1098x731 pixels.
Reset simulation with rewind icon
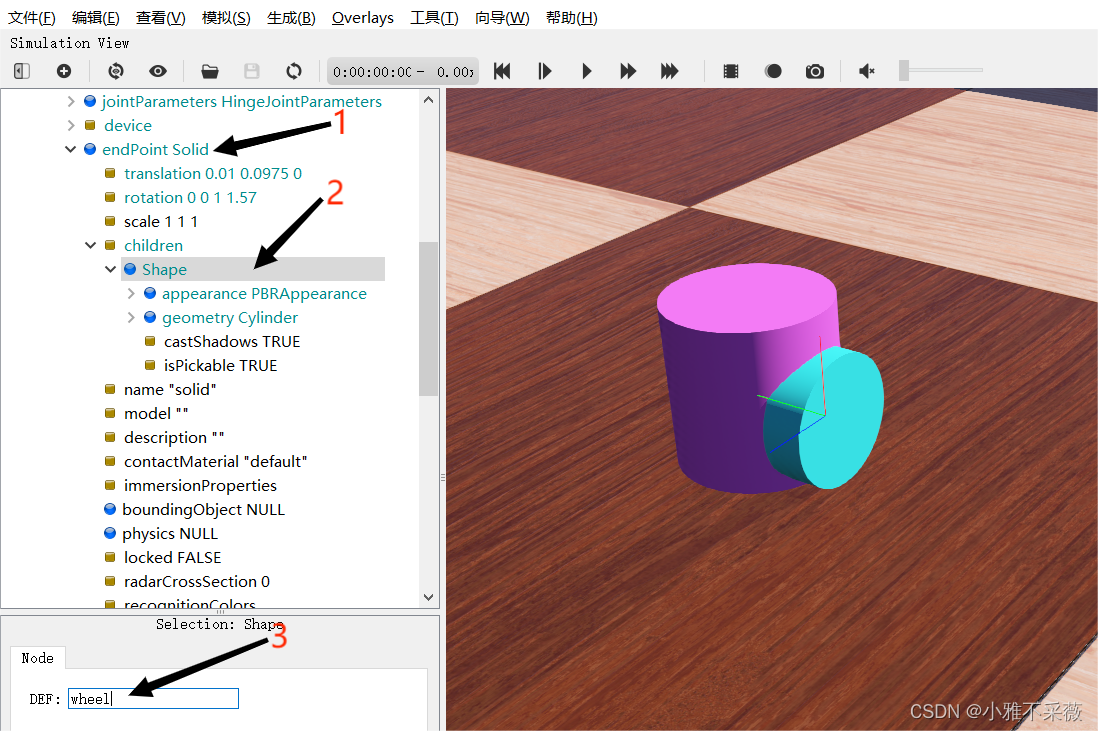coord(502,71)
